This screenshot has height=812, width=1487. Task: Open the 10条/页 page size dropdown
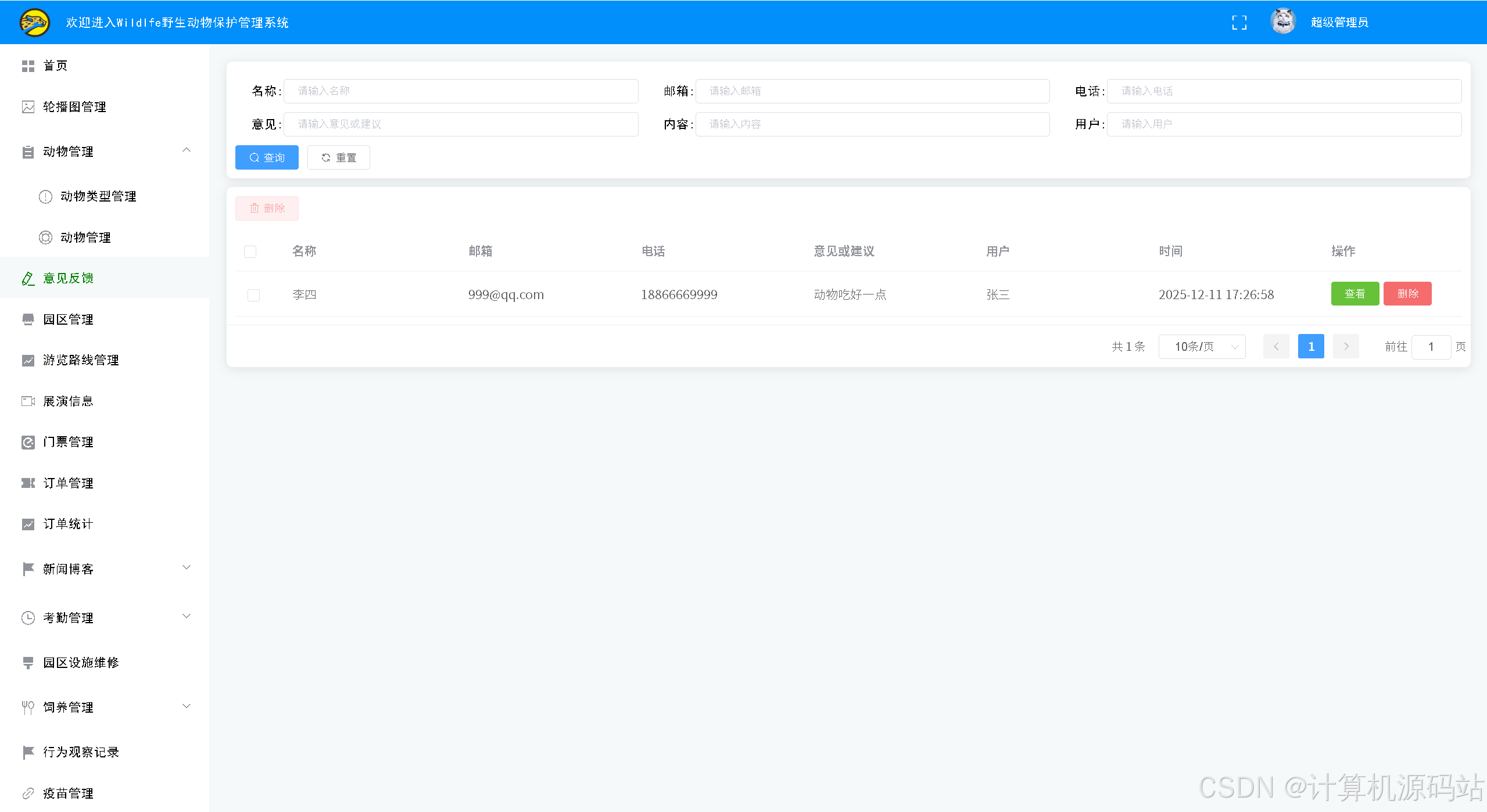pos(1202,347)
